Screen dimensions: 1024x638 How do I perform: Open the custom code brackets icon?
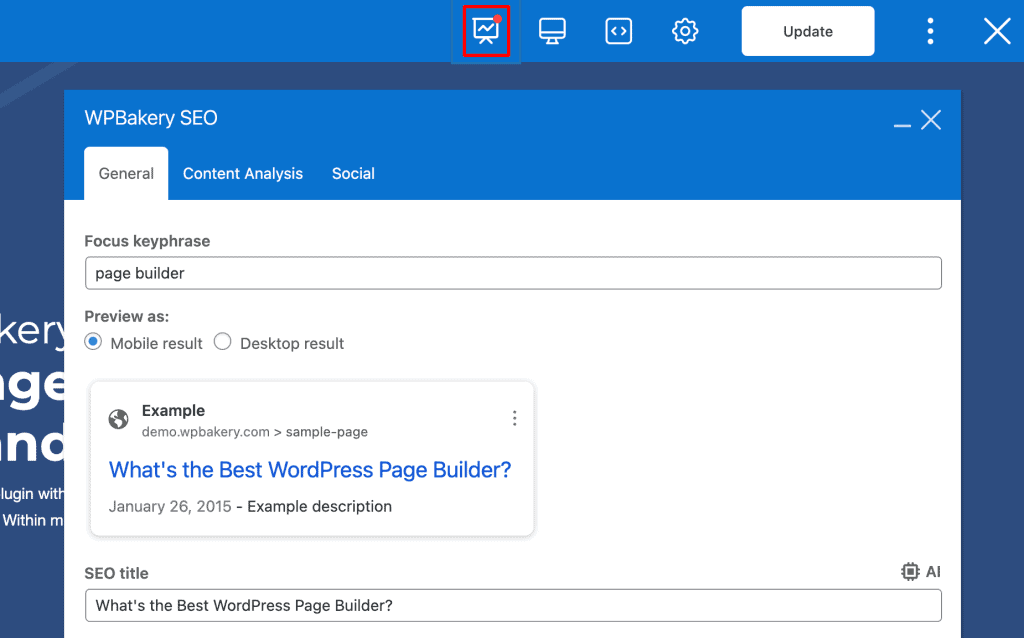(618, 31)
